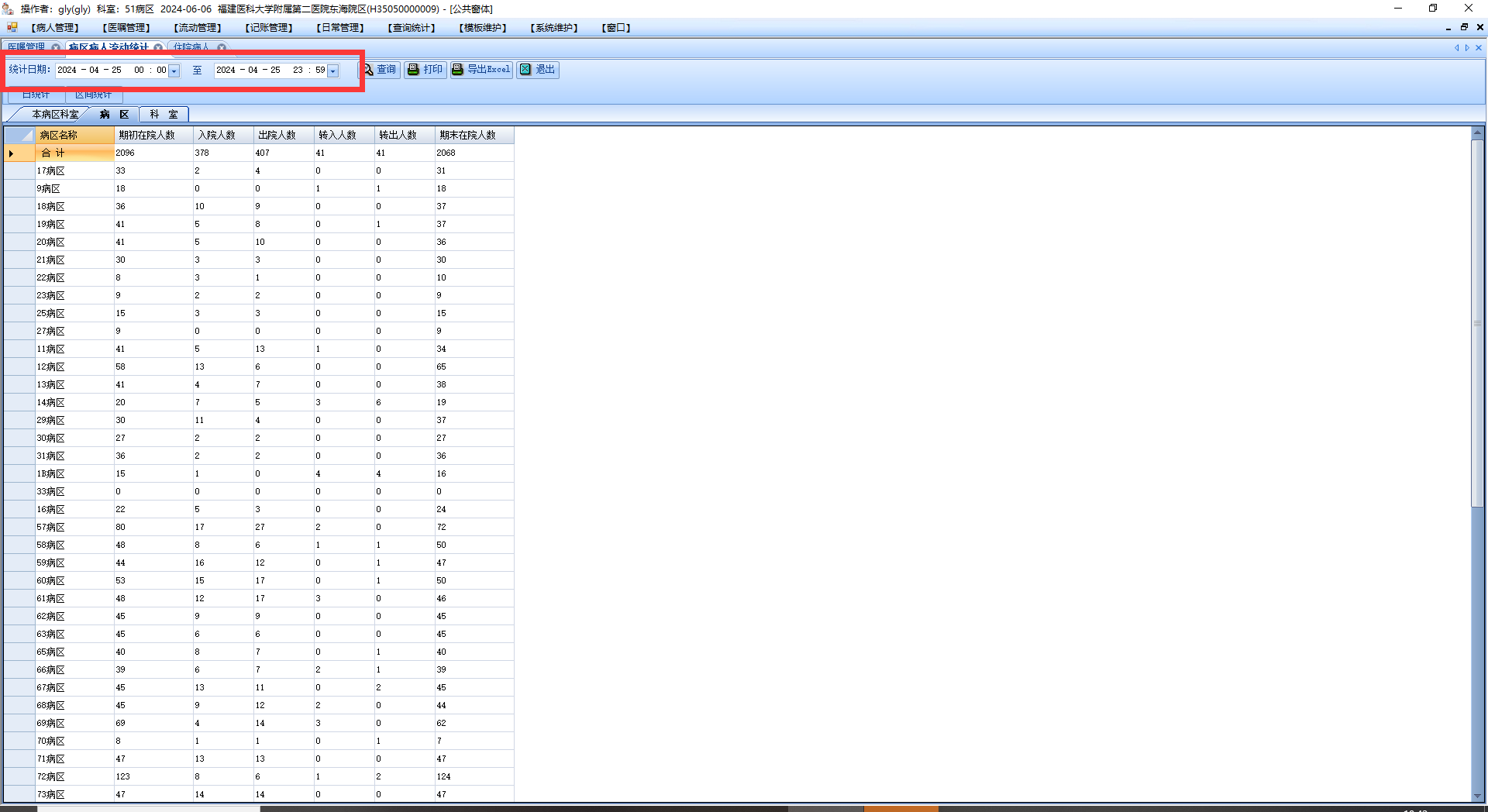1488x812 pixels.
Task: Open the 日常管理 menu
Action: tap(340, 28)
